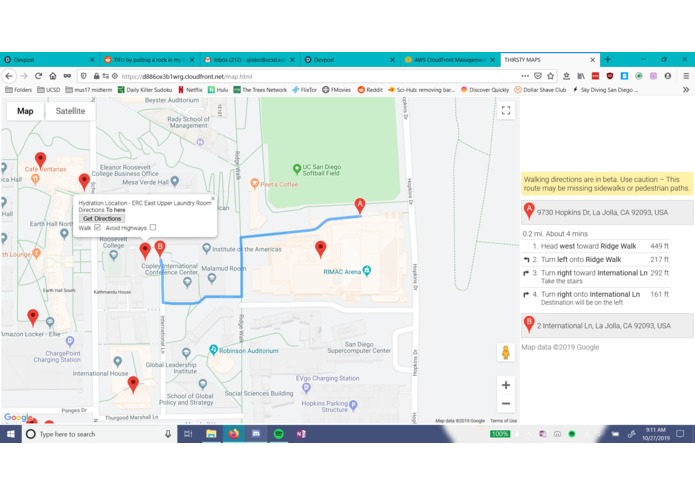
Task: Bookmark this page with the star icon
Action: click(x=551, y=76)
